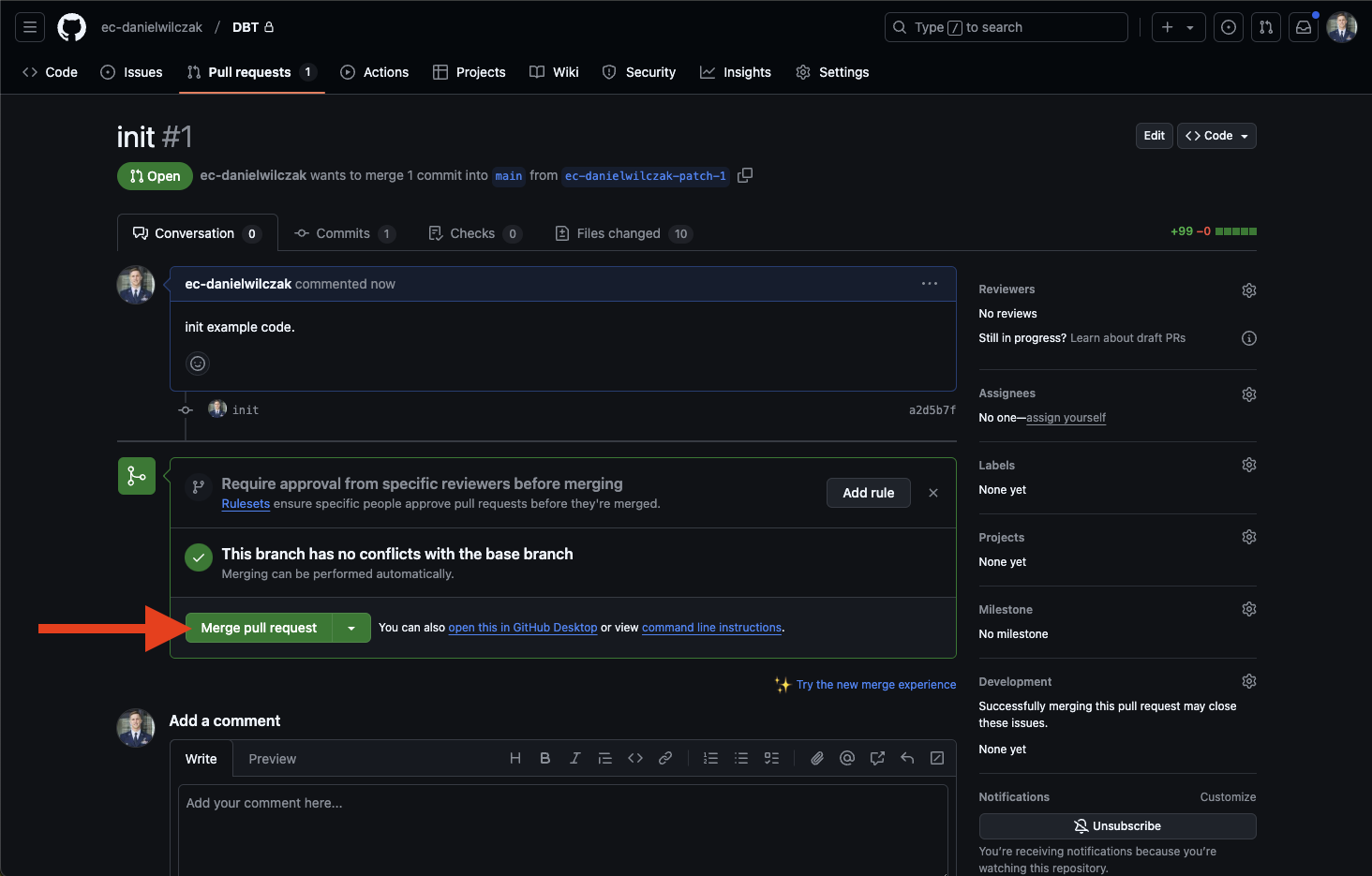The height and width of the screenshot is (876, 1372).
Task: Insert quote in comment editor
Action: click(605, 758)
